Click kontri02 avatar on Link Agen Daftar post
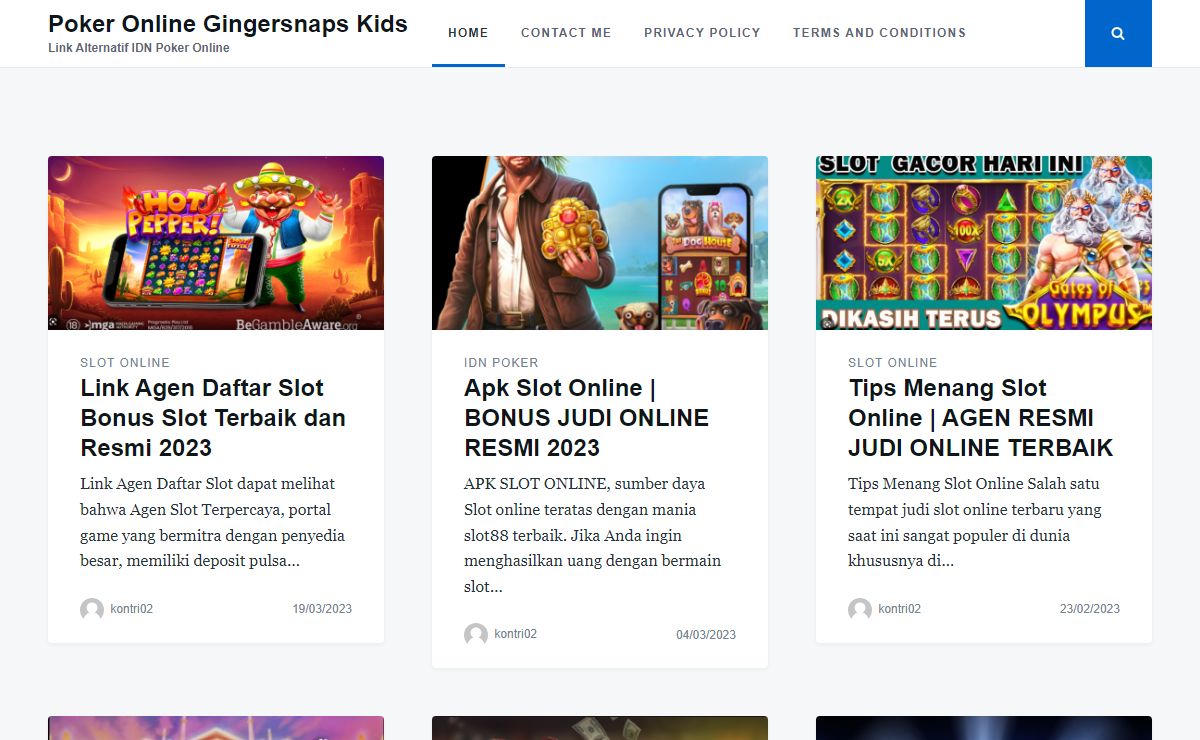This screenshot has width=1200, height=740. click(x=92, y=610)
